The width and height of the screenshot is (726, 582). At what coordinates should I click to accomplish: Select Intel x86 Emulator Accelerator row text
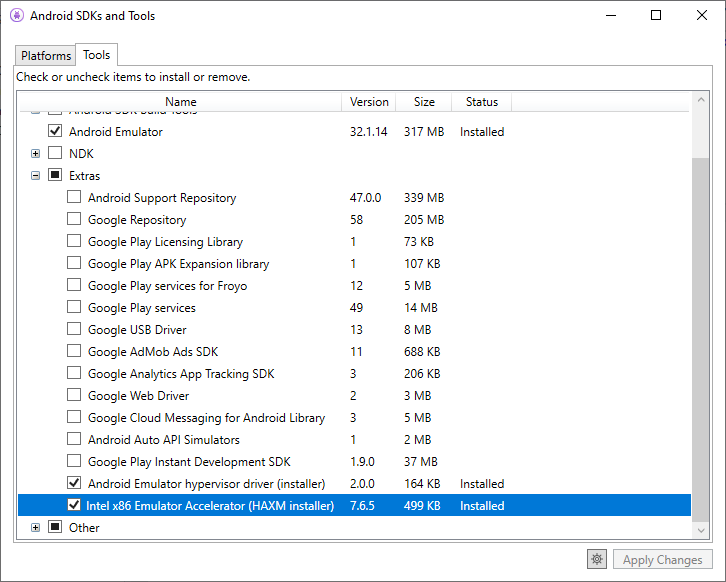click(x=210, y=506)
